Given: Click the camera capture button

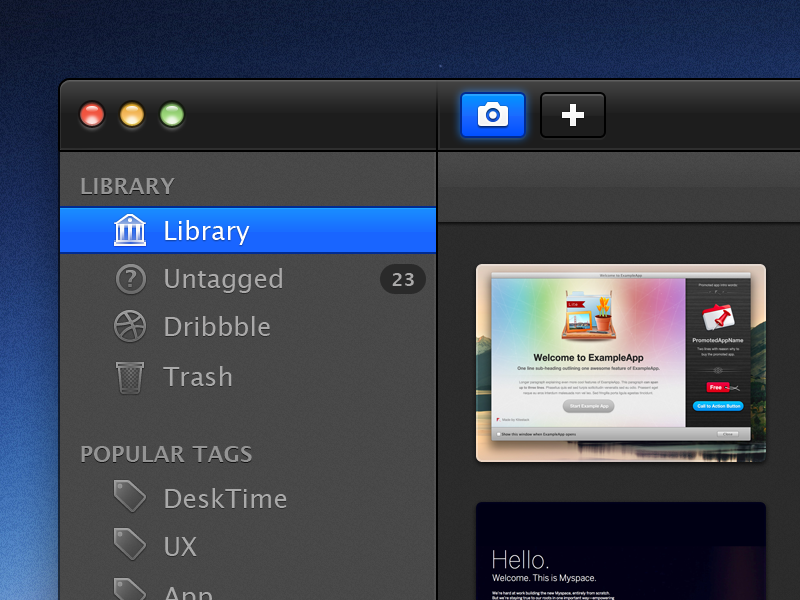Looking at the screenshot, I should 492,115.
